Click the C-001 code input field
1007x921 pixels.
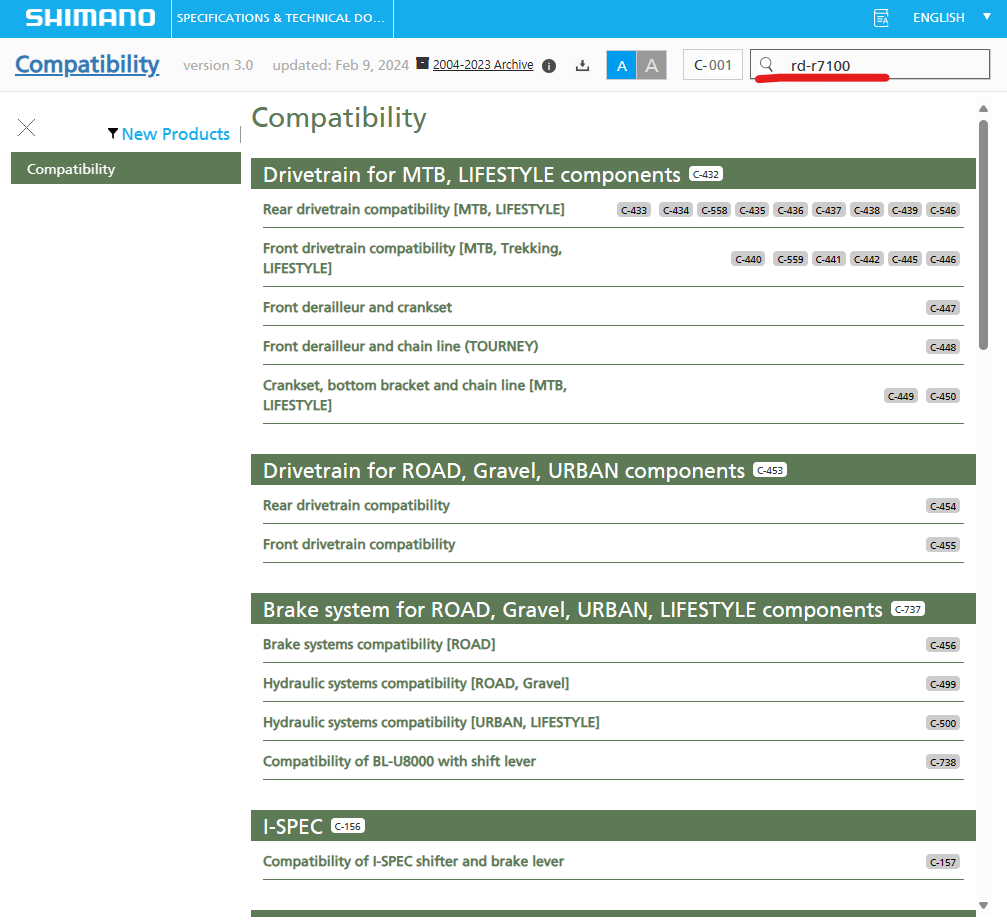click(713, 65)
